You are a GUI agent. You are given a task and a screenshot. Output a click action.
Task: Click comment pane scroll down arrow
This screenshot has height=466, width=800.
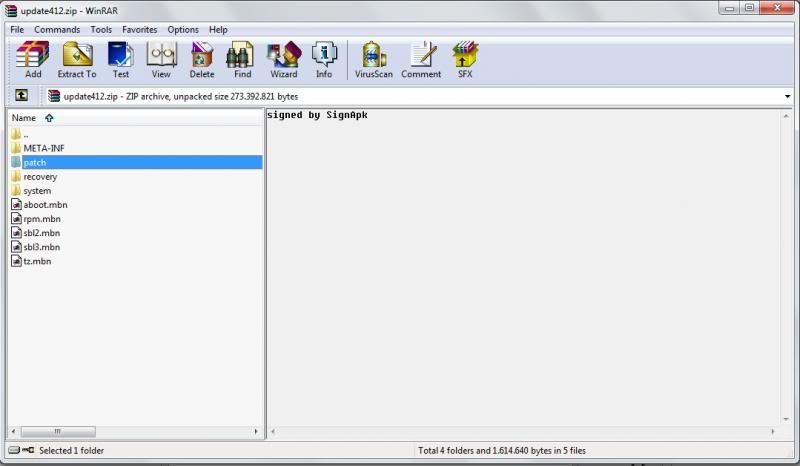click(x=786, y=419)
